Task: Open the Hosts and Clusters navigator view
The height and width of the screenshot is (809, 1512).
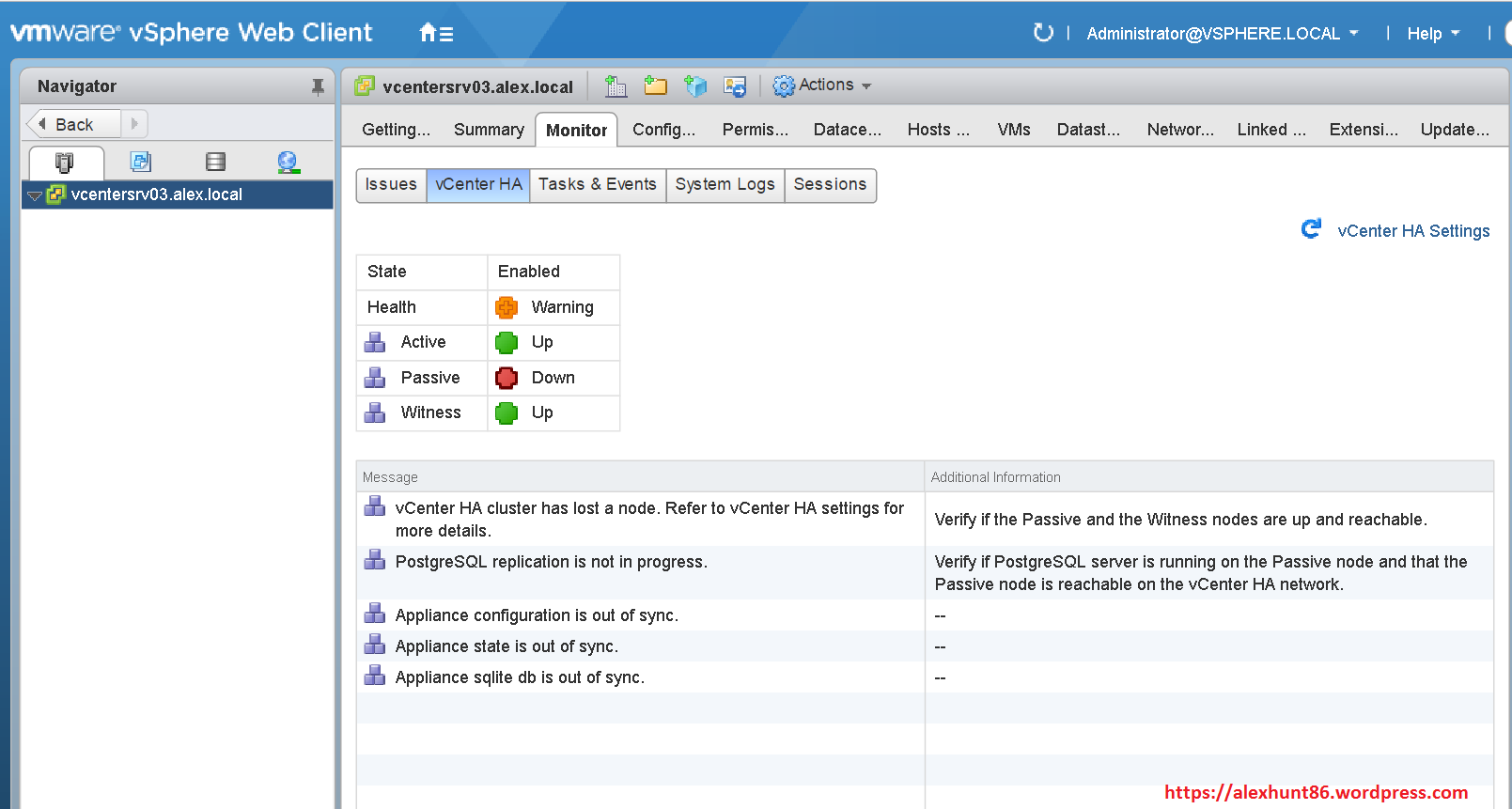Action: (64, 163)
